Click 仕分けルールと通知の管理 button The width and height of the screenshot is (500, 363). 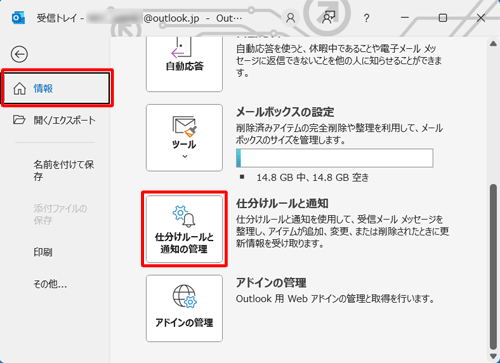(184, 229)
